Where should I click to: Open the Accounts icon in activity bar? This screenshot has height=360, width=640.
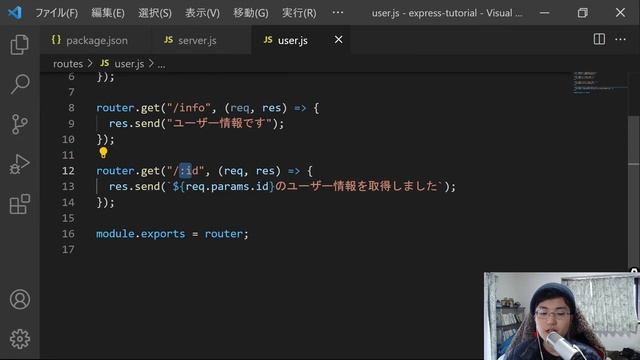tap(20, 300)
